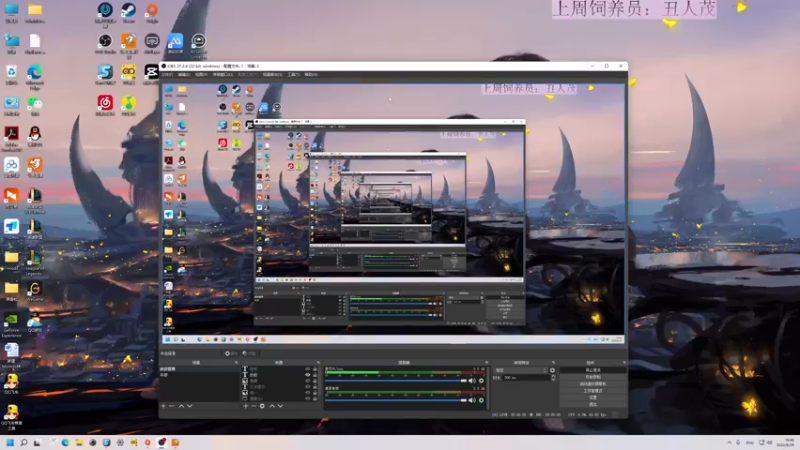Select Adobe Acrobat desktop icon
Image resolution: width=800 pixels, height=450 pixels.
pyautogui.click(x=11, y=139)
